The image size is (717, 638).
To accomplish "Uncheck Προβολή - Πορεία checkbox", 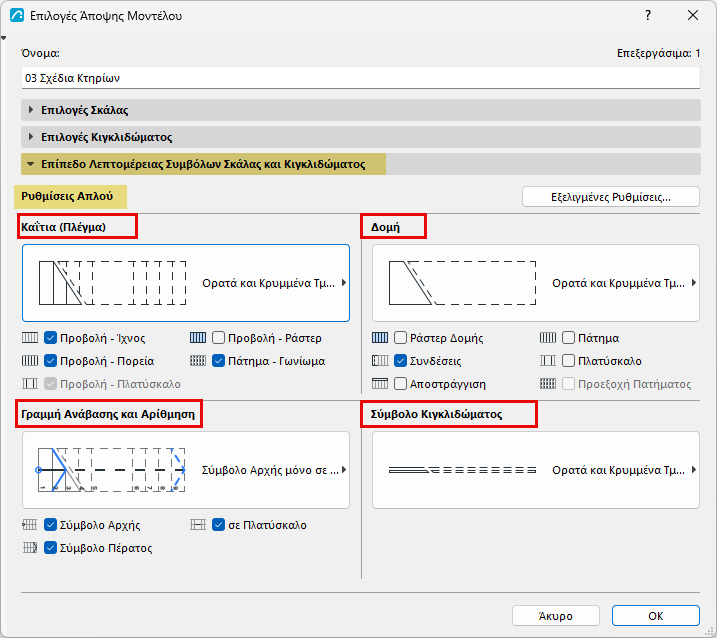I will [x=50, y=361].
